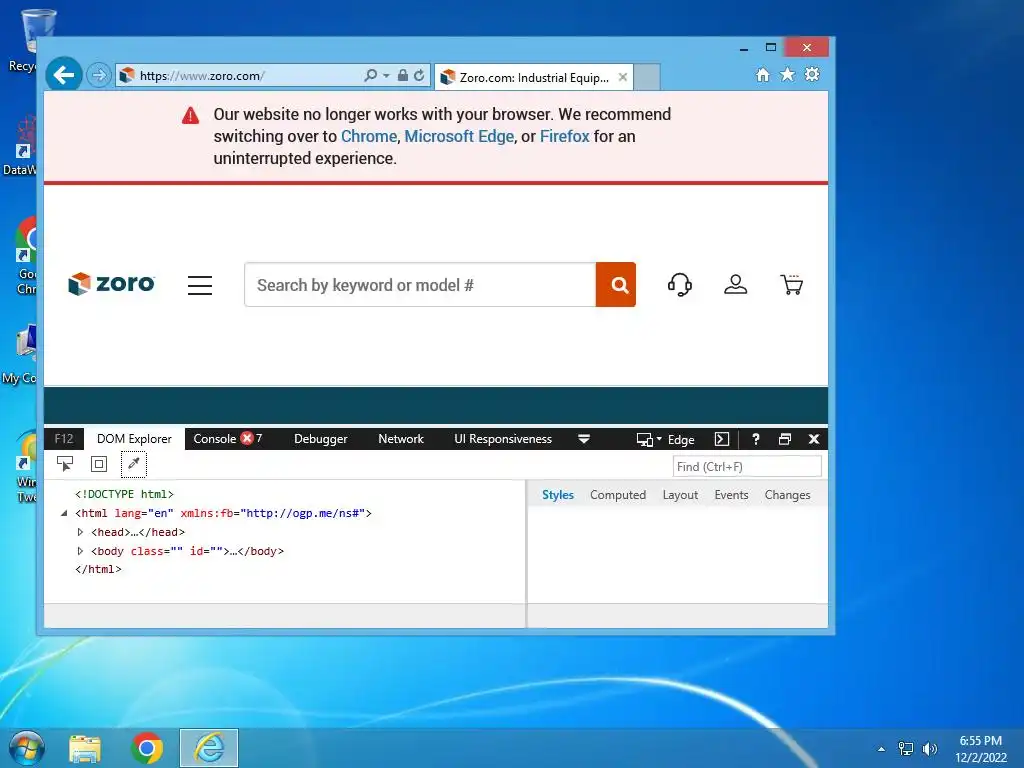
Task: Click the network tray icon
Action: pyautogui.click(x=906, y=749)
